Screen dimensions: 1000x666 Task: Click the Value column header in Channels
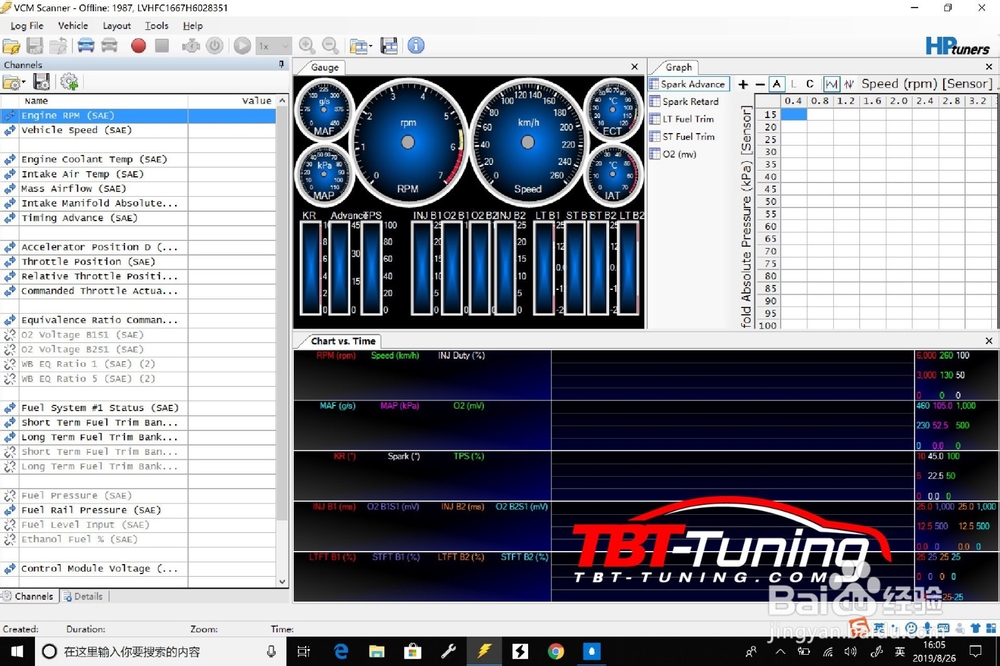232,101
